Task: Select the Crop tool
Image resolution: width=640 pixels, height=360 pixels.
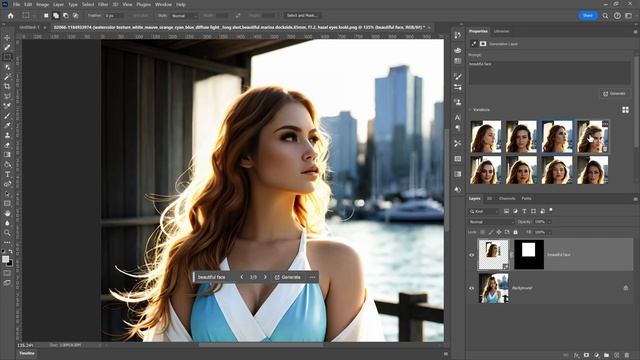Action: coord(7,87)
